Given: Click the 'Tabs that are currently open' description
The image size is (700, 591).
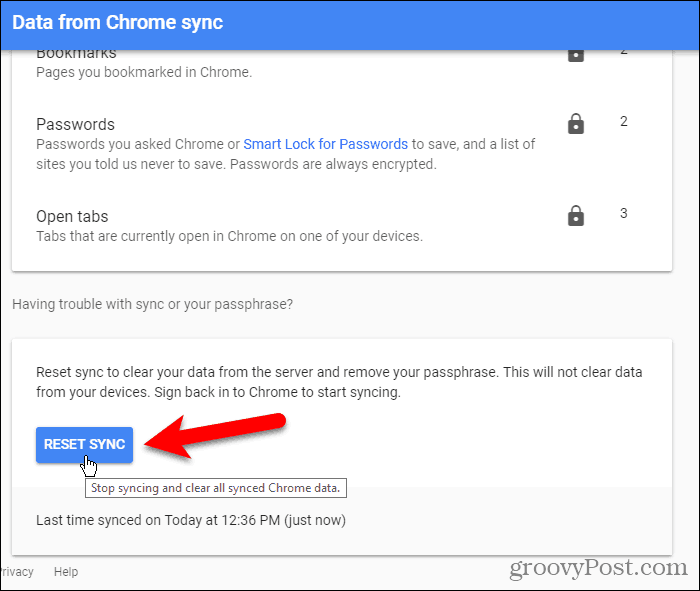Looking at the screenshot, I should (229, 236).
